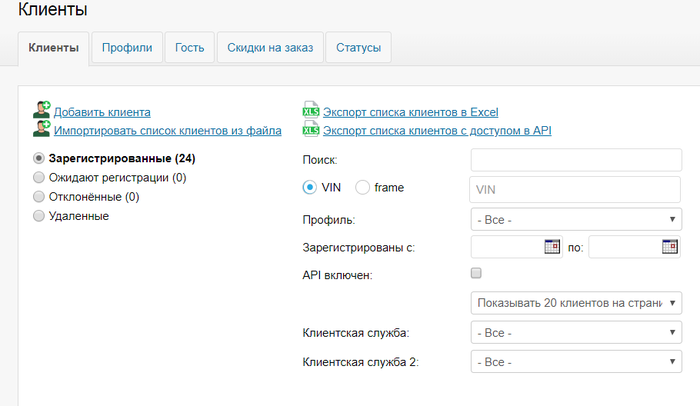Screen dimensions: 700x406
Task: Click the Поиск text field
Action: tap(576, 160)
